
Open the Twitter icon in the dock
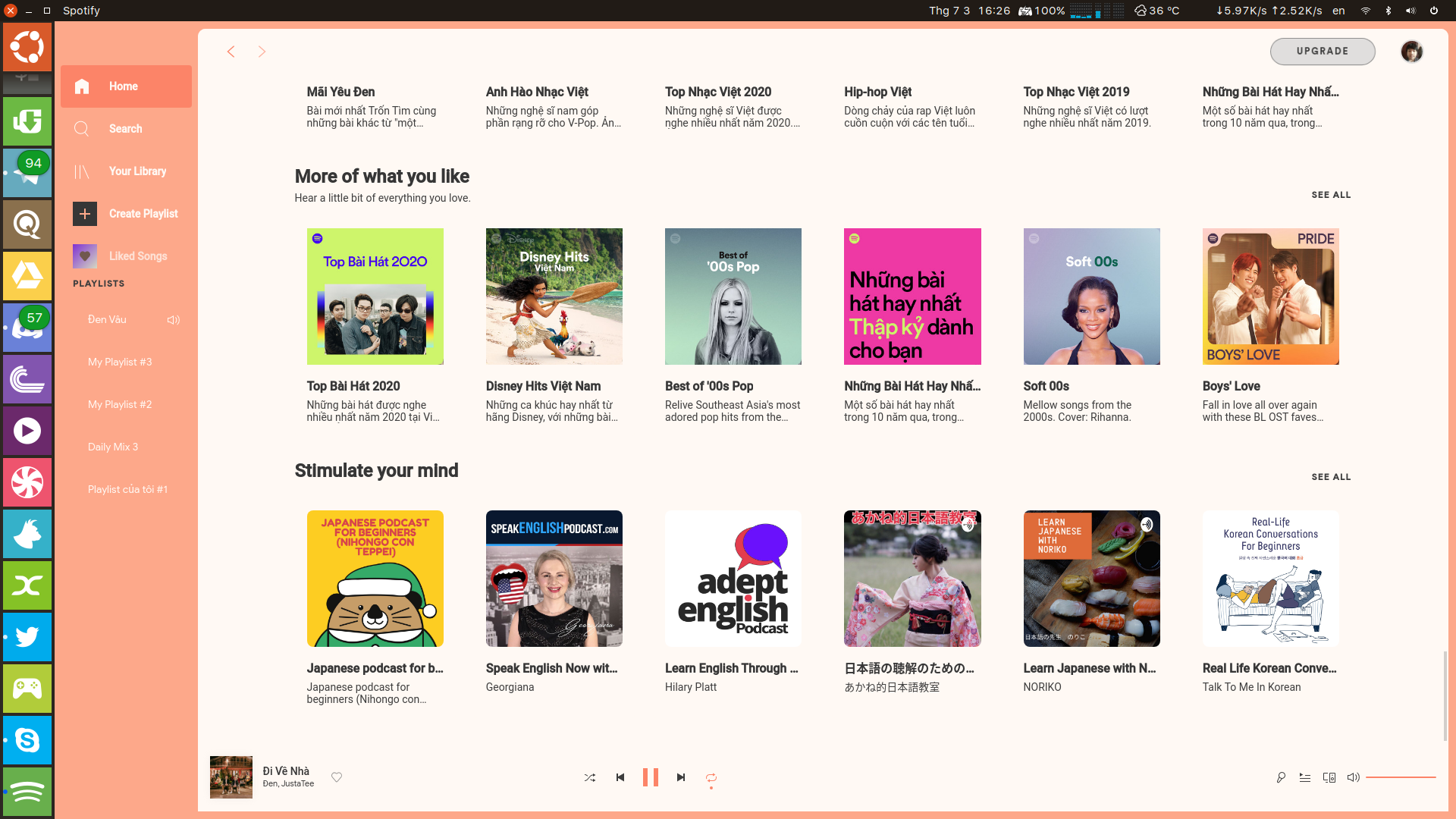[x=27, y=637]
